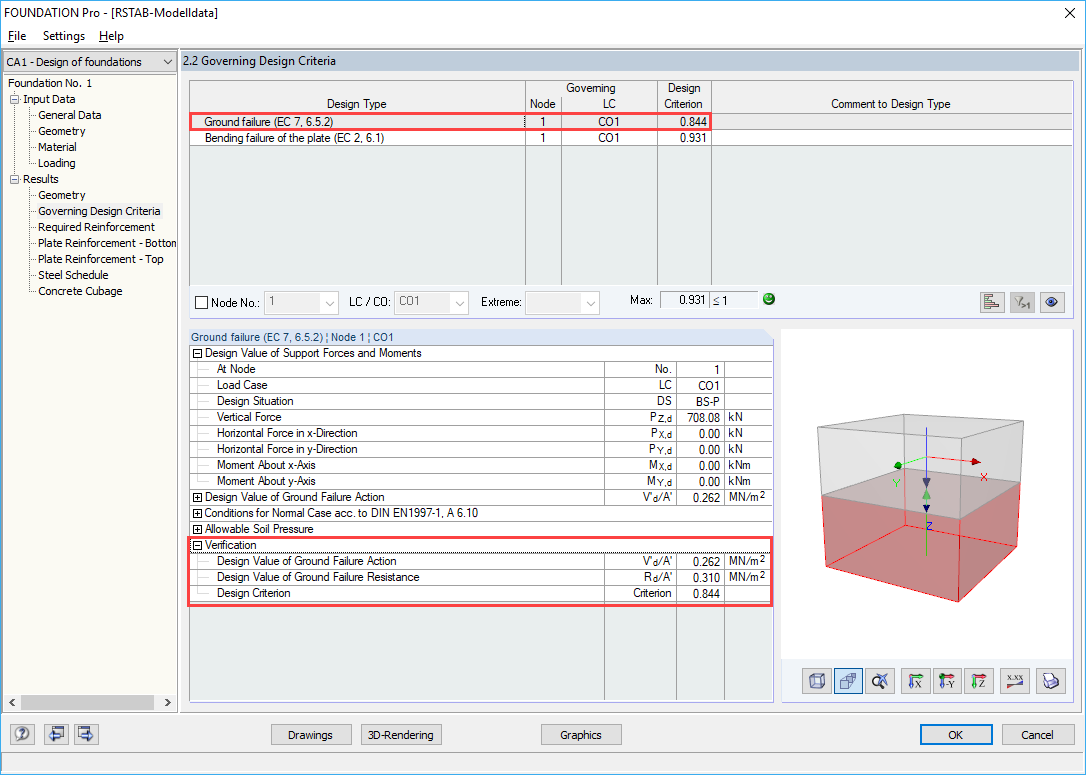Open the Help menu
Viewport: 1086px width, 775px height.
tap(111, 36)
